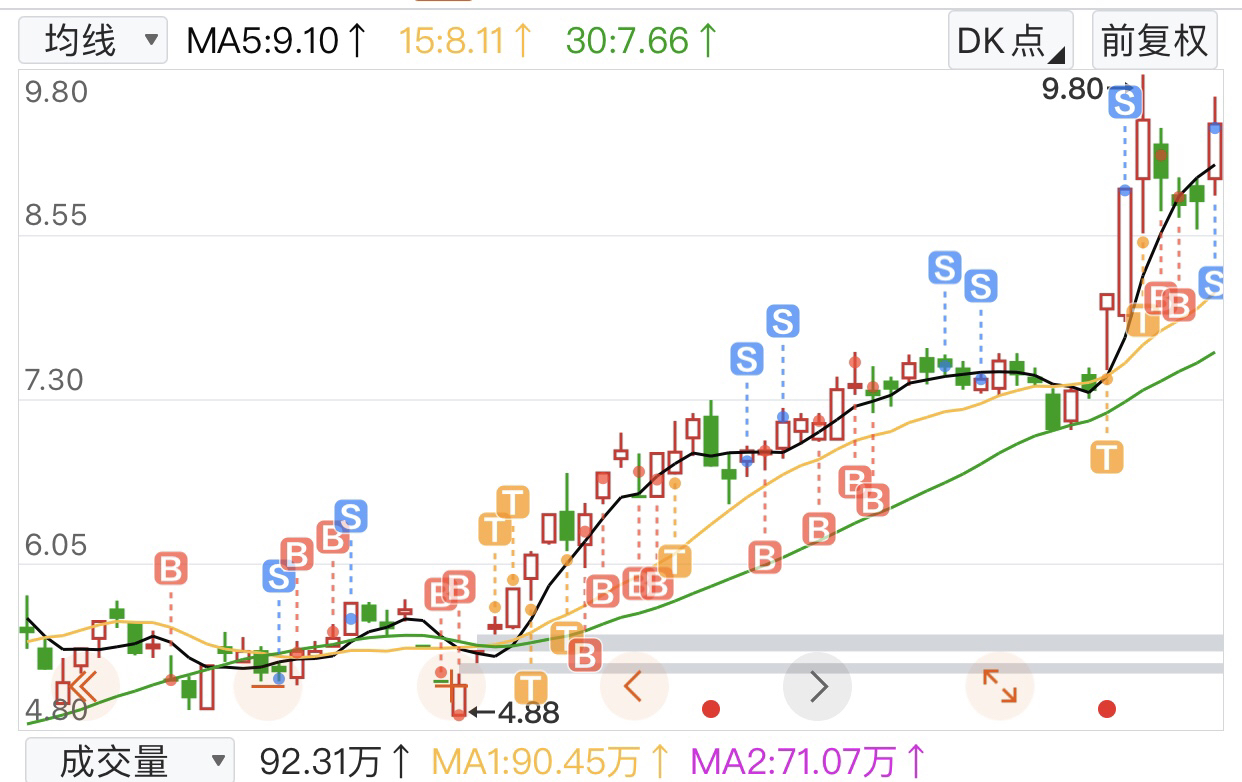Tap the red dot under the rally candles at right
This screenshot has height=782, width=1242.
pos(1106,709)
